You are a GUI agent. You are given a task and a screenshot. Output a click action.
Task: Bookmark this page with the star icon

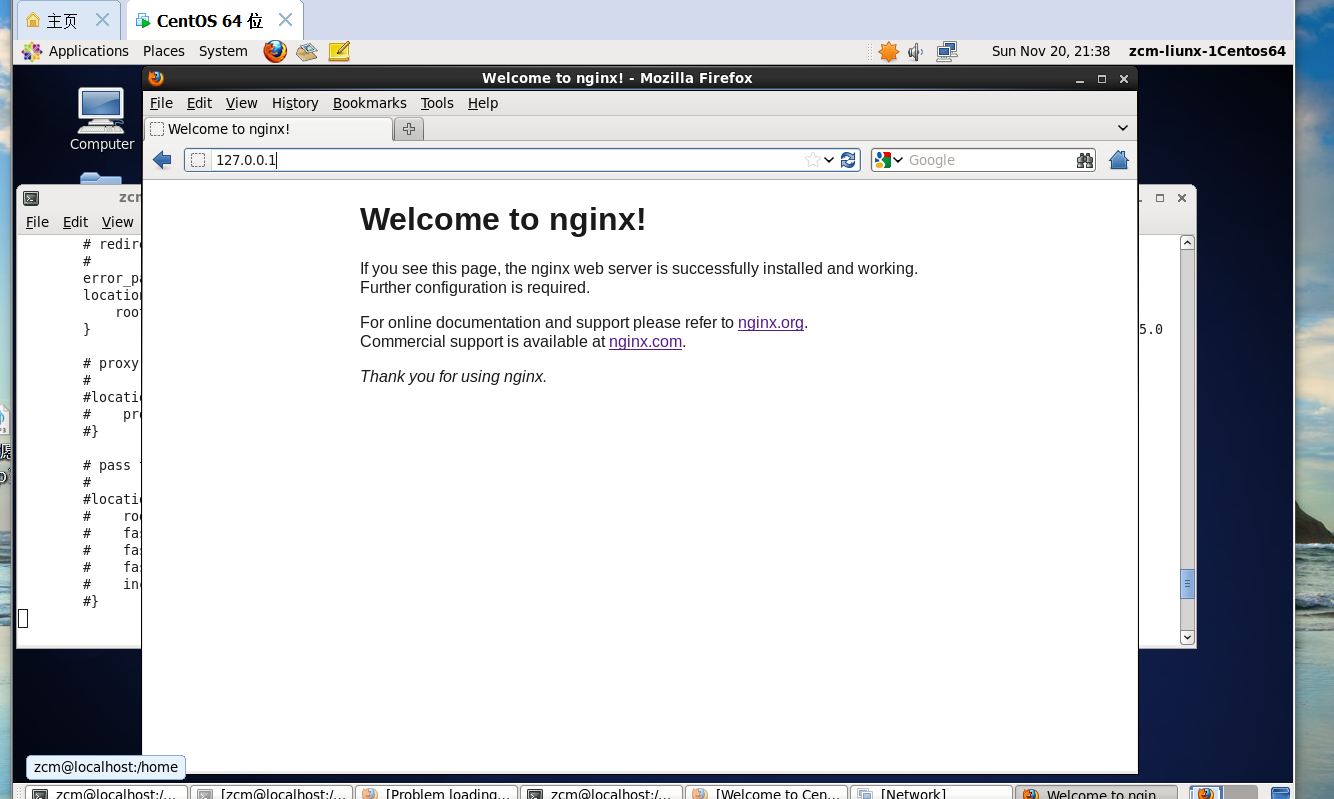(x=813, y=160)
